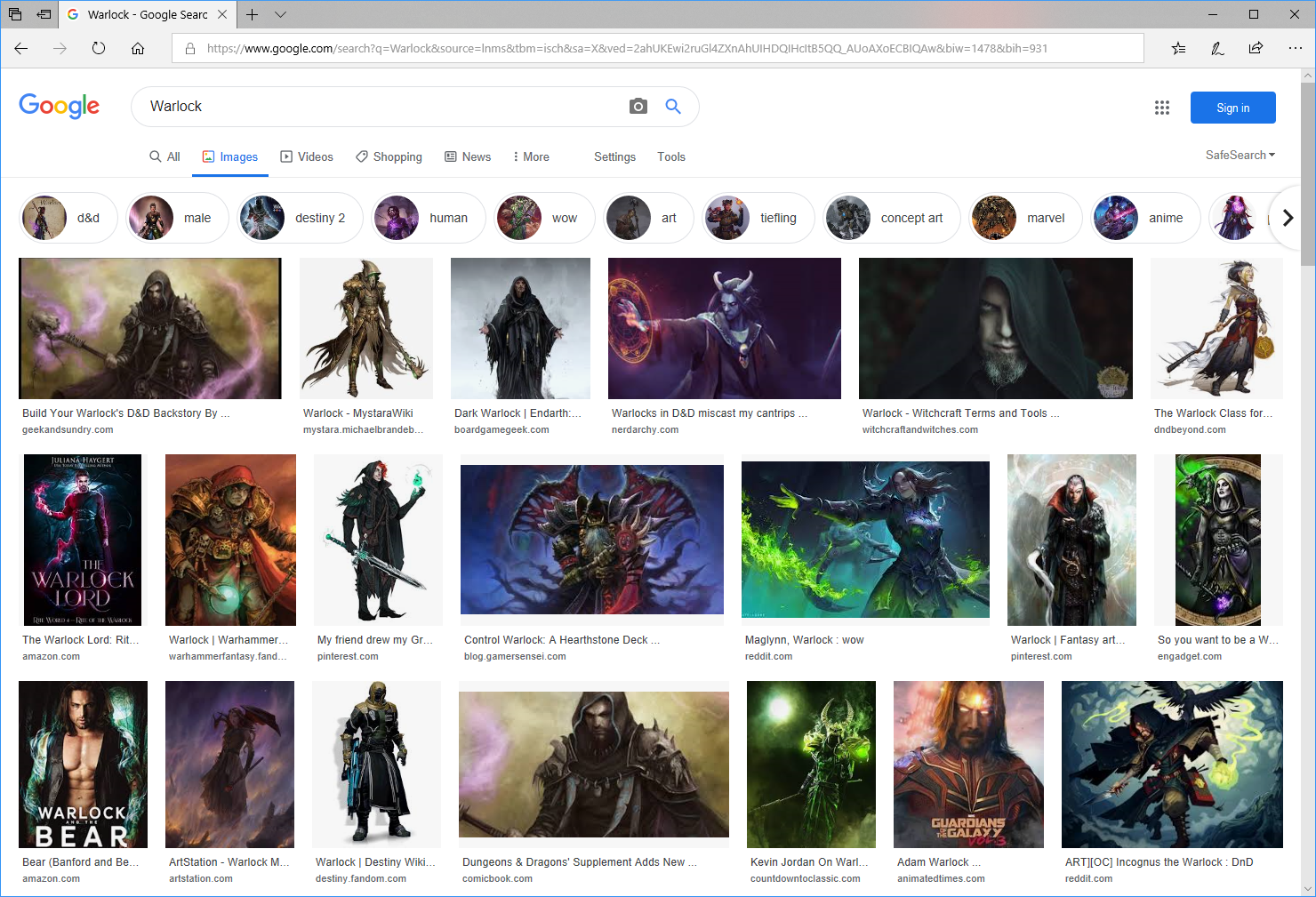Click the blue magnifier search icon
Screen dimensions: 1316x897
pyautogui.click(x=673, y=107)
